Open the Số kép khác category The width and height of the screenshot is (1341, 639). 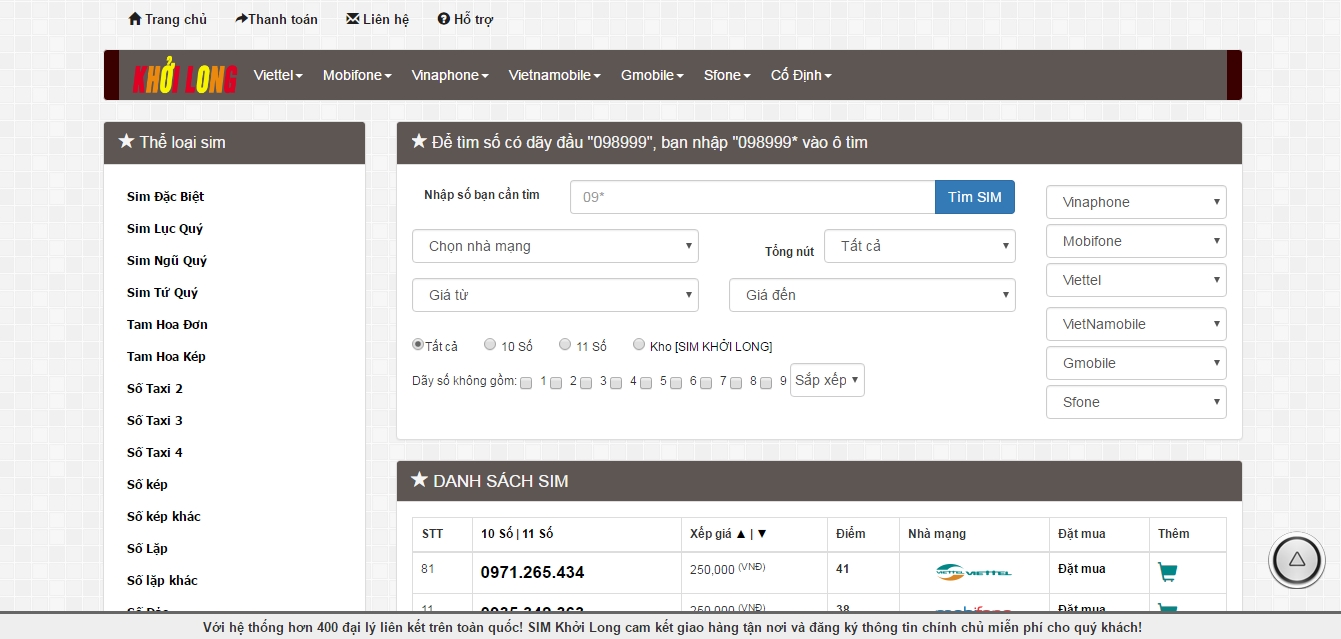(164, 516)
